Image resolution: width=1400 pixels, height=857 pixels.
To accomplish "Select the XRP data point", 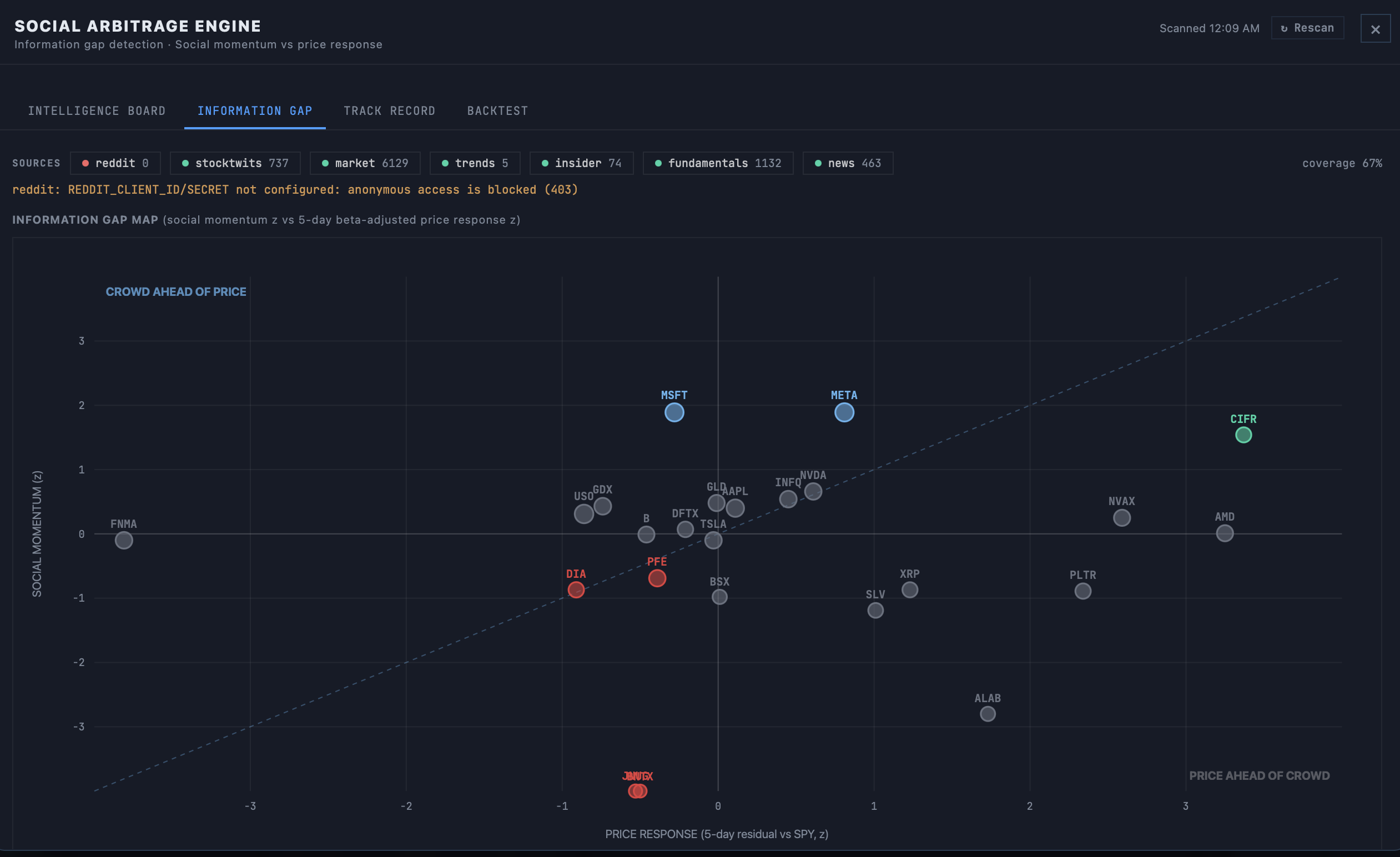I will (x=910, y=590).
